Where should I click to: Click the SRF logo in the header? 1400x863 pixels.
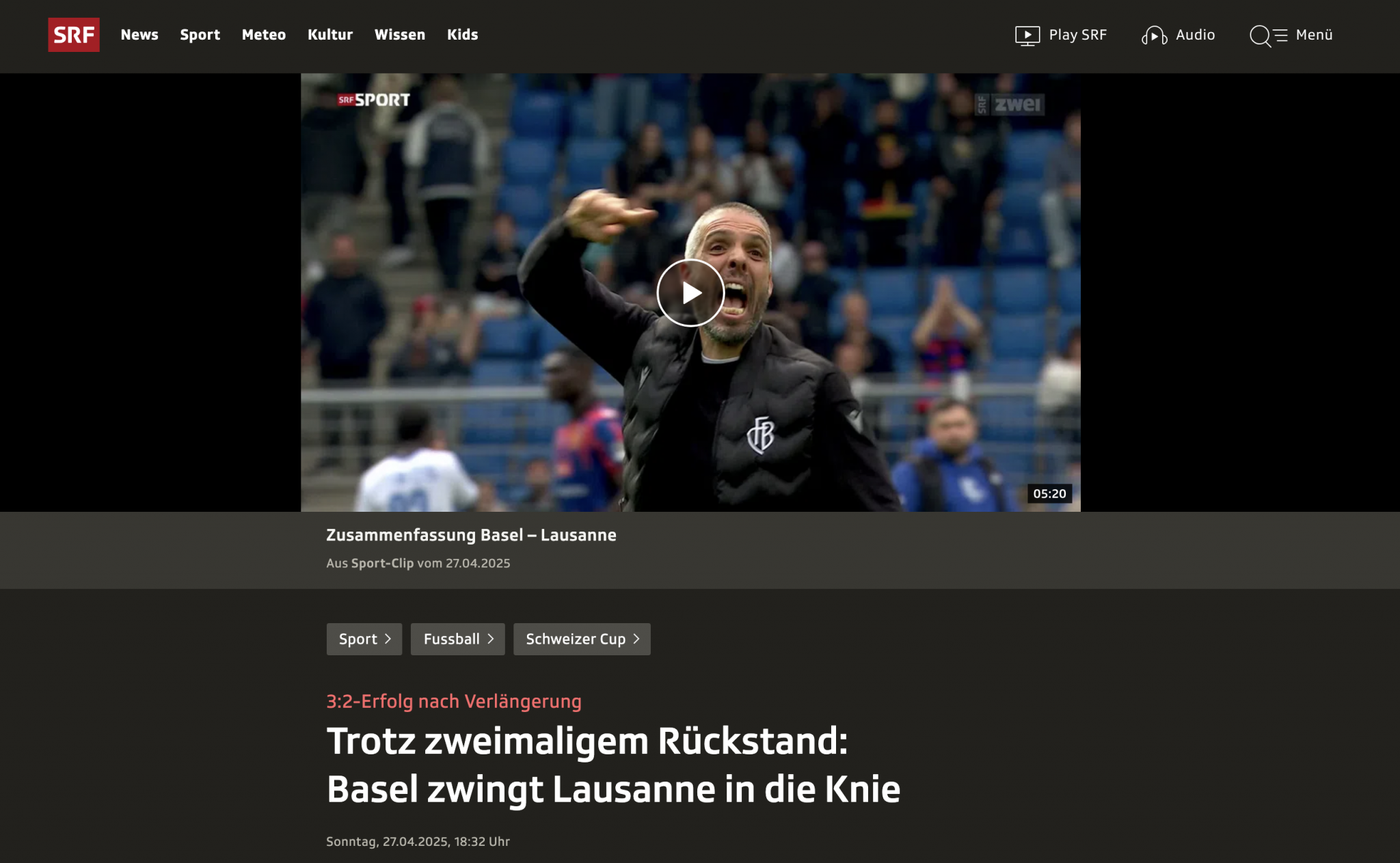(x=73, y=35)
